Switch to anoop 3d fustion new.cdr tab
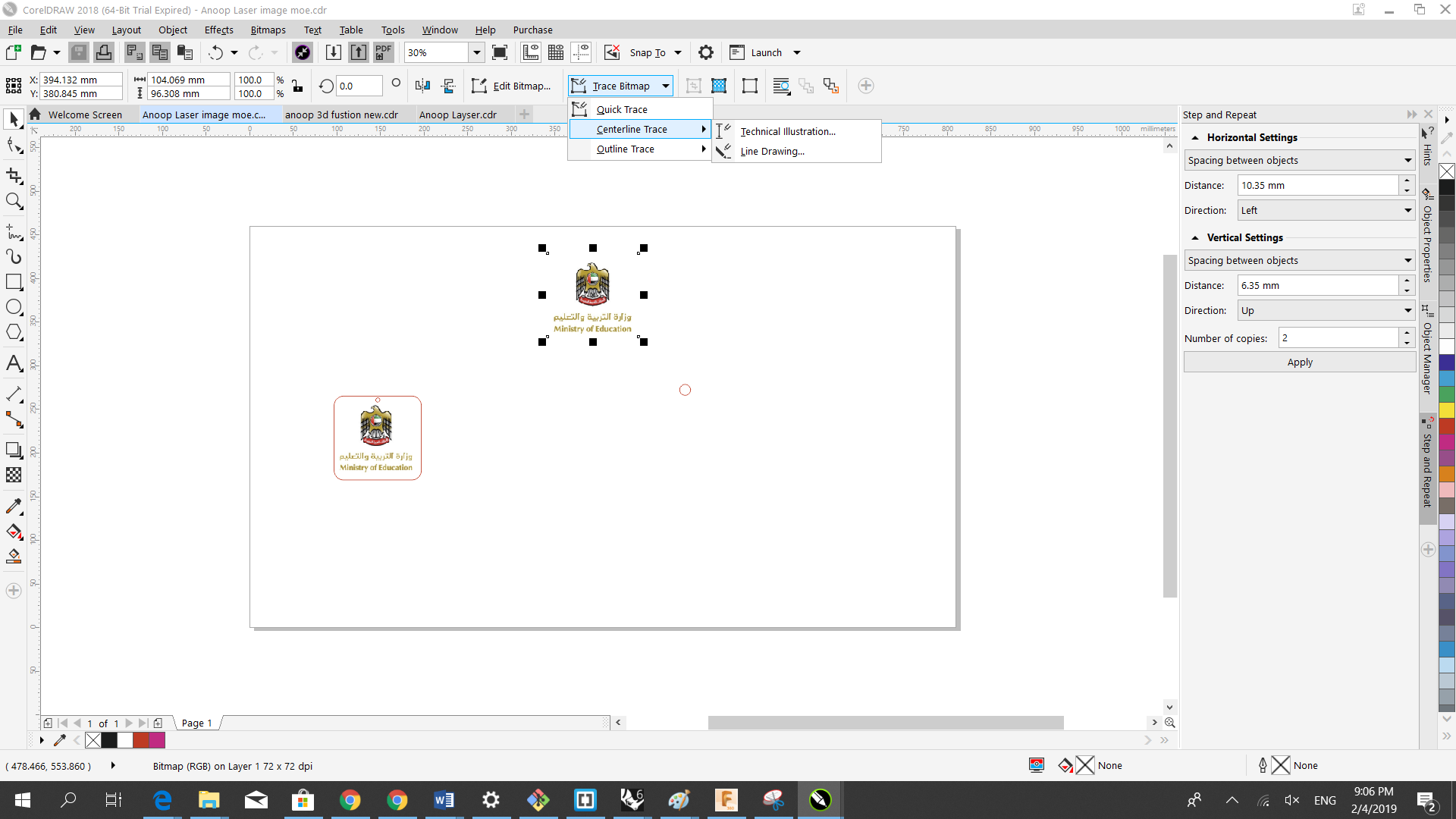 pos(342,115)
